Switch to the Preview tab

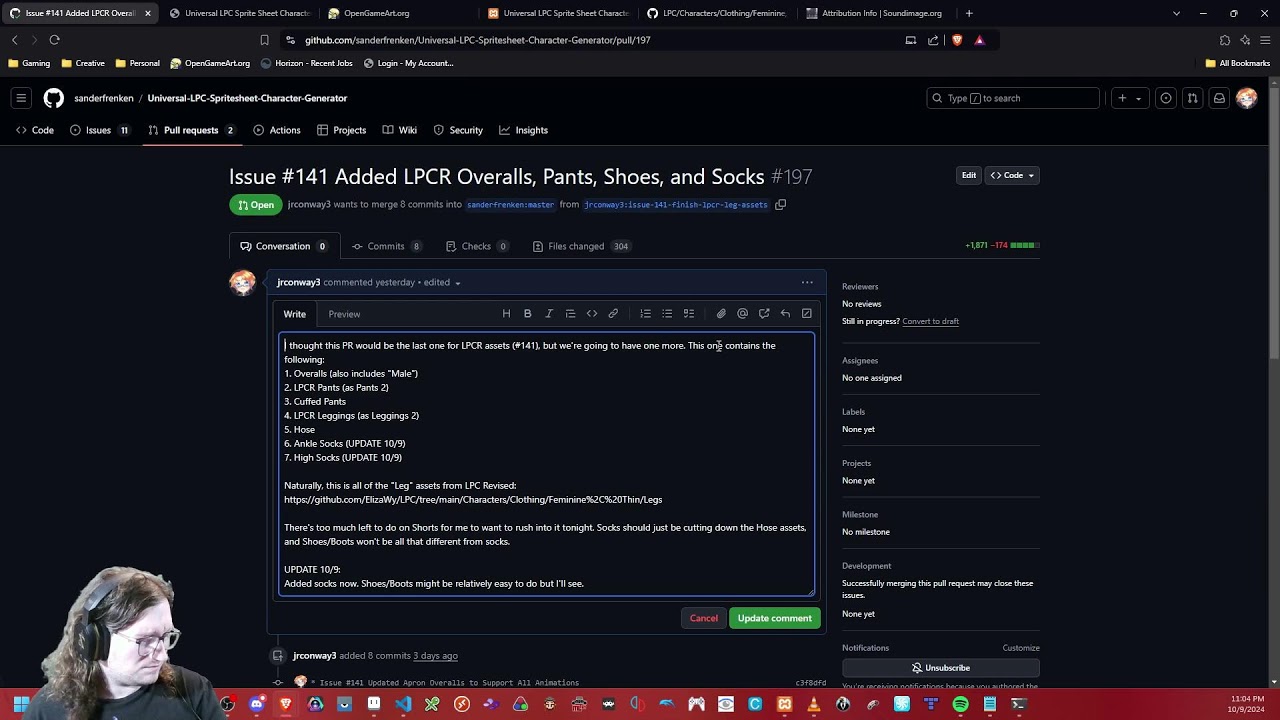(344, 314)
